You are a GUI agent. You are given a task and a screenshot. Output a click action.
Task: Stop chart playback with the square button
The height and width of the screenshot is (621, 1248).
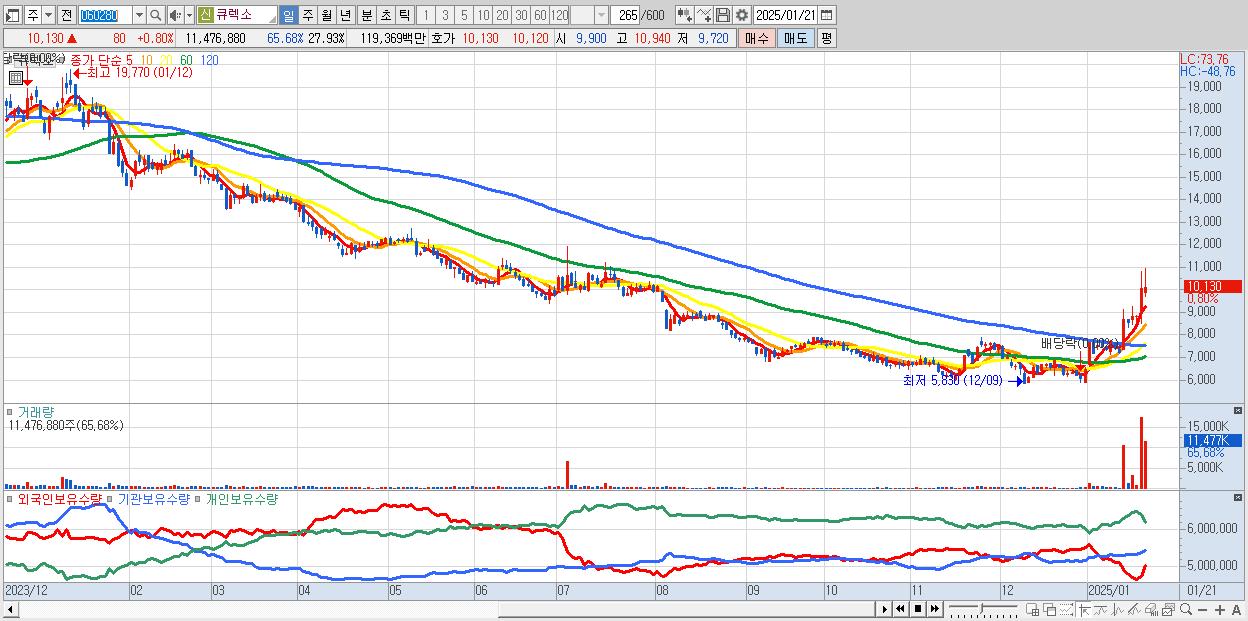point(917,609)
